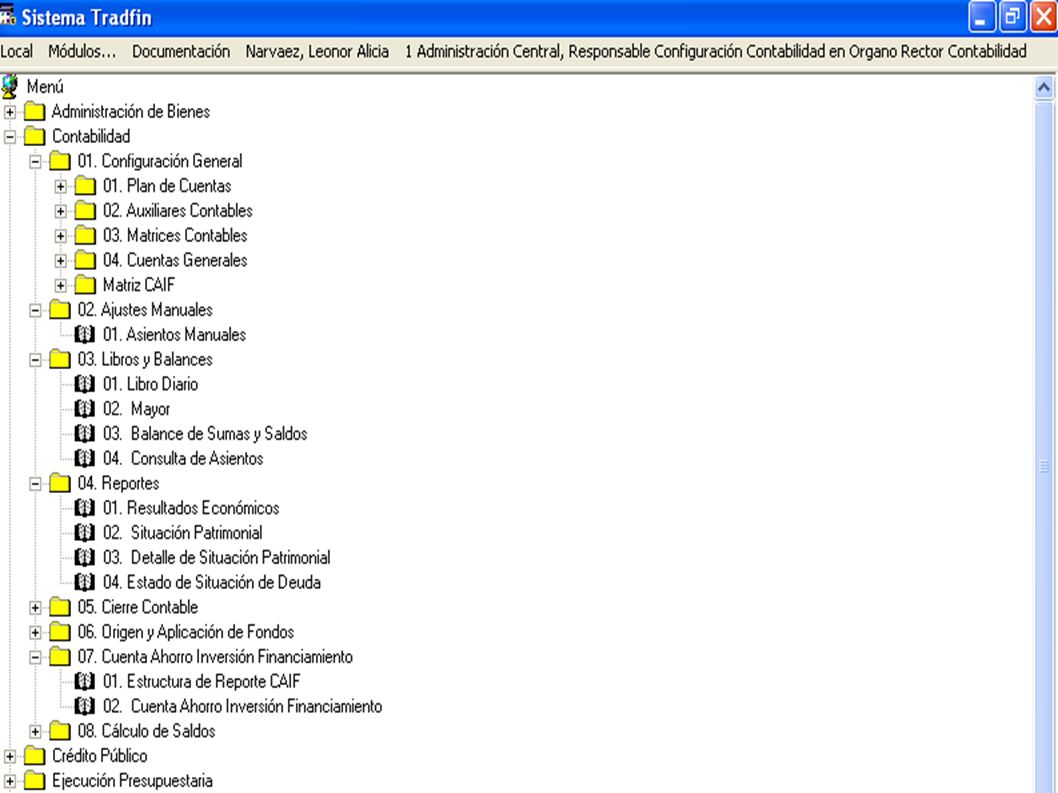
Task: Select the 06. Origen y Aplicación de Fondos label
Action: [186, 632]
